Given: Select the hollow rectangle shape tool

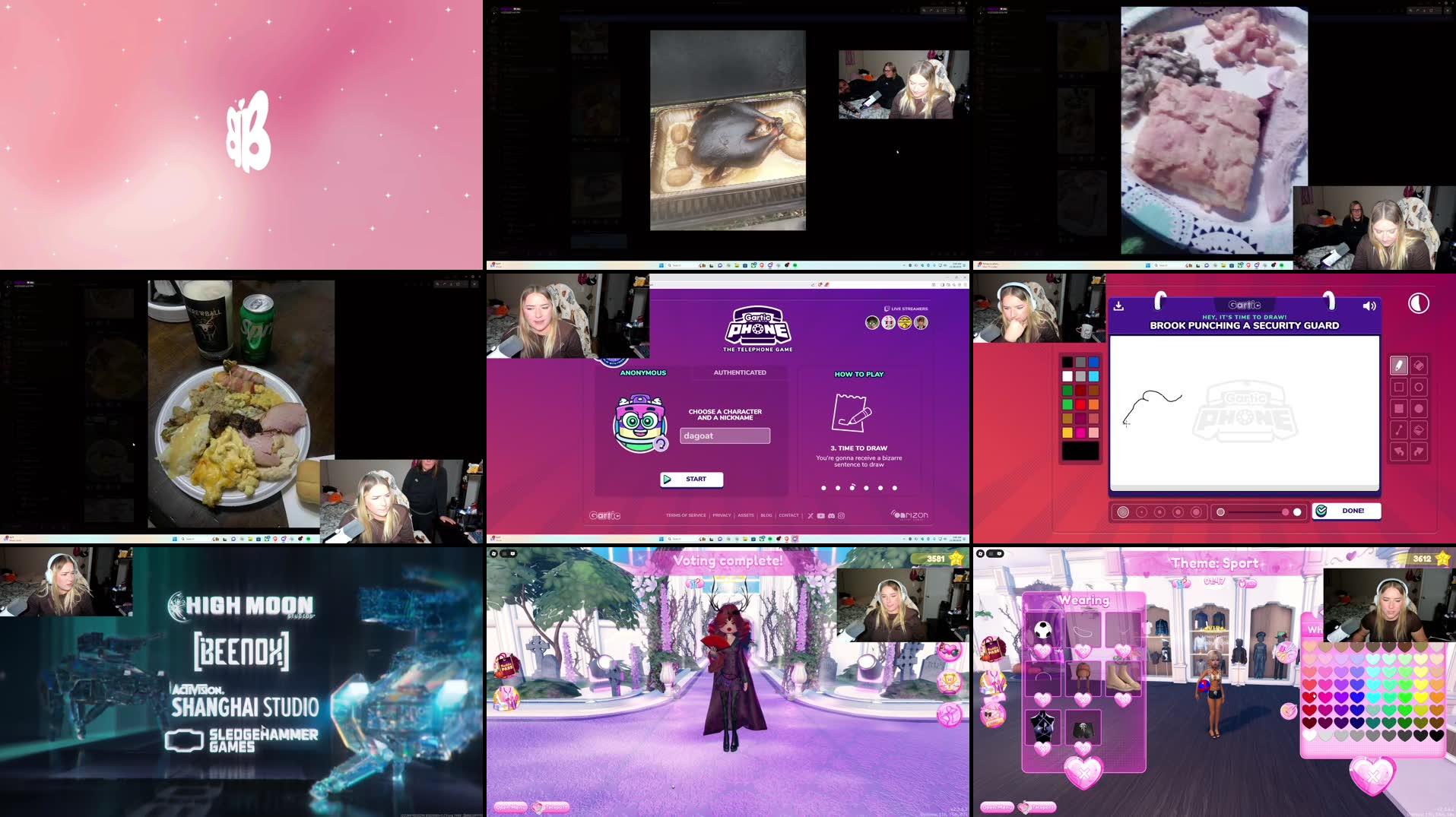Looking at the screenshot, I should (1399, 386).
